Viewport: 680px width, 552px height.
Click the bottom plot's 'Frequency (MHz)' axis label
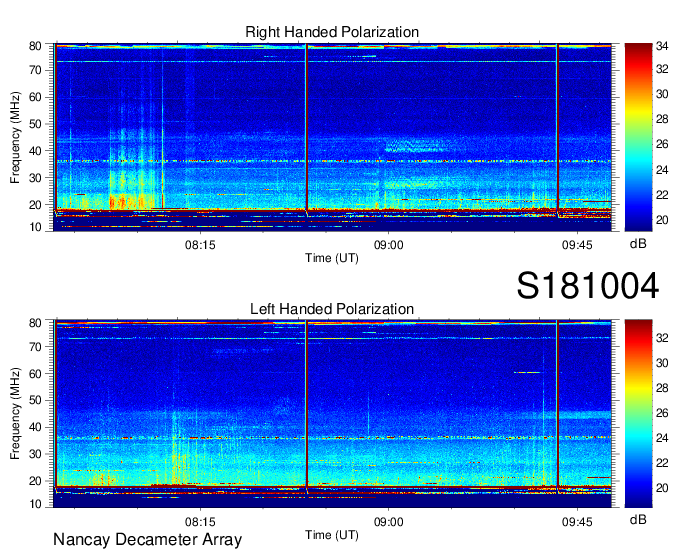15,414
